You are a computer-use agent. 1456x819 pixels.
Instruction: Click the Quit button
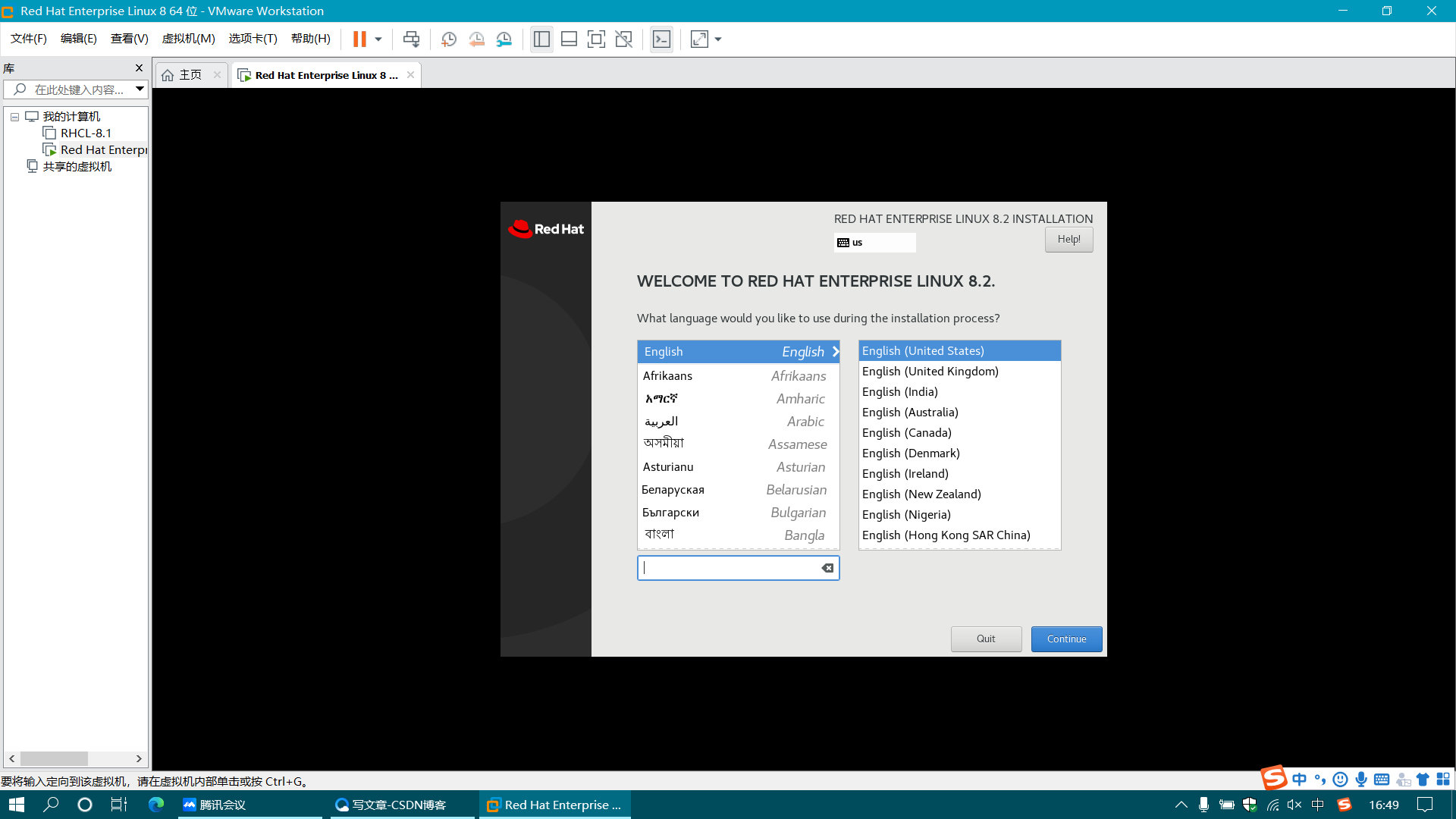pyautogui.click(x=986, y=638)
